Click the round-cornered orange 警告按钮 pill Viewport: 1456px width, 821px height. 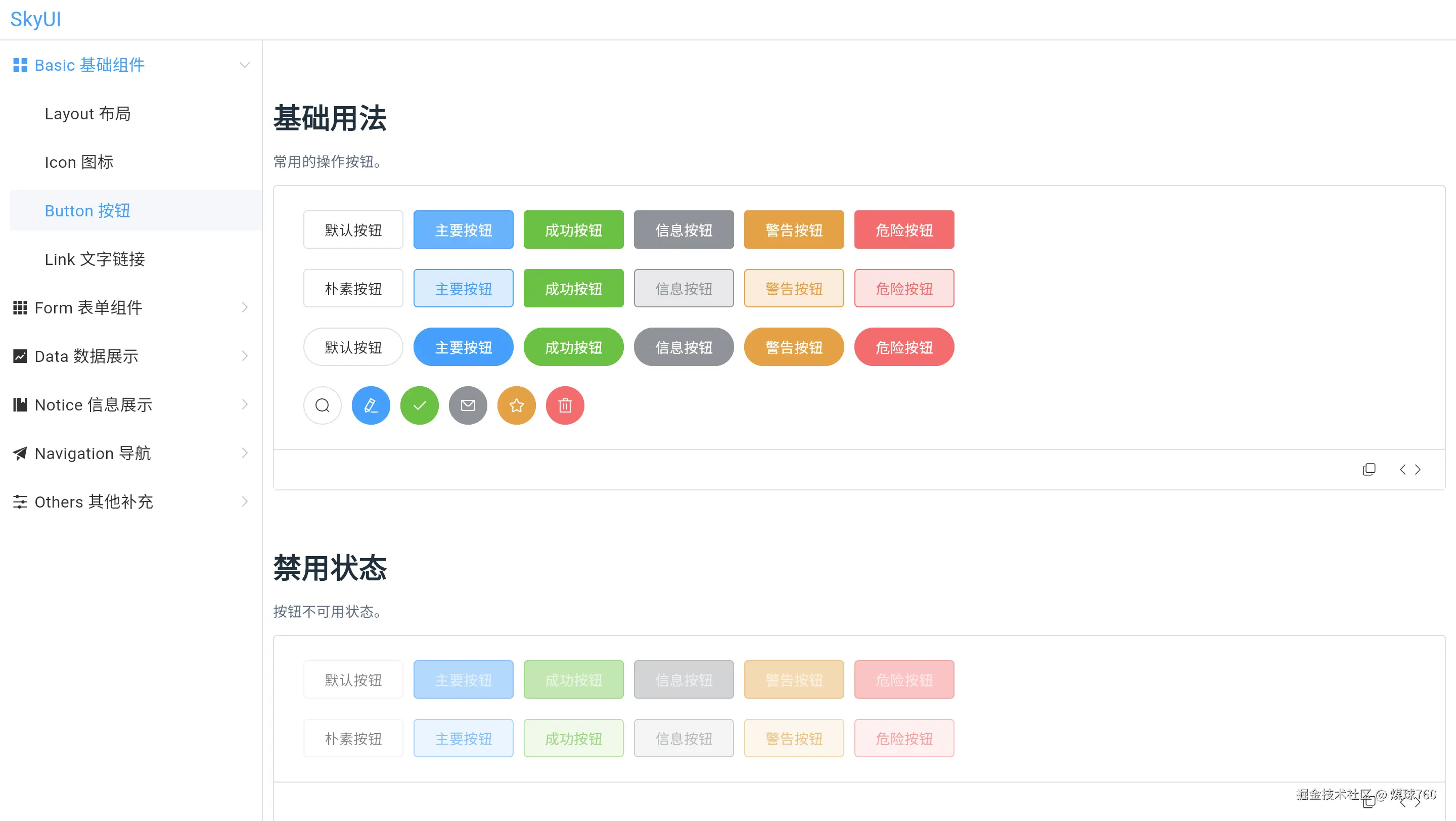[x=794, y=347]
